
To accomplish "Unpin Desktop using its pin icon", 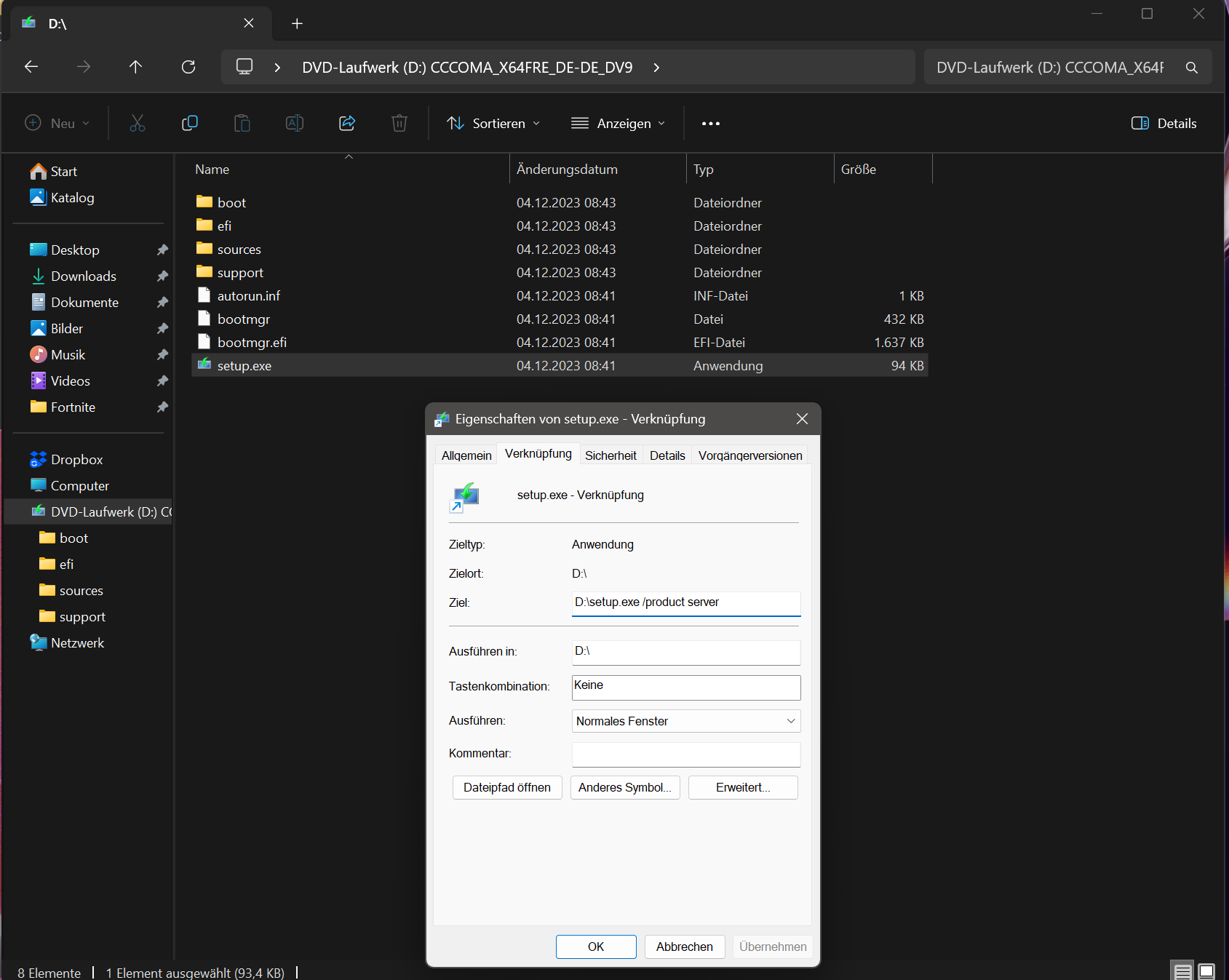I will click(x=162, y=250).
